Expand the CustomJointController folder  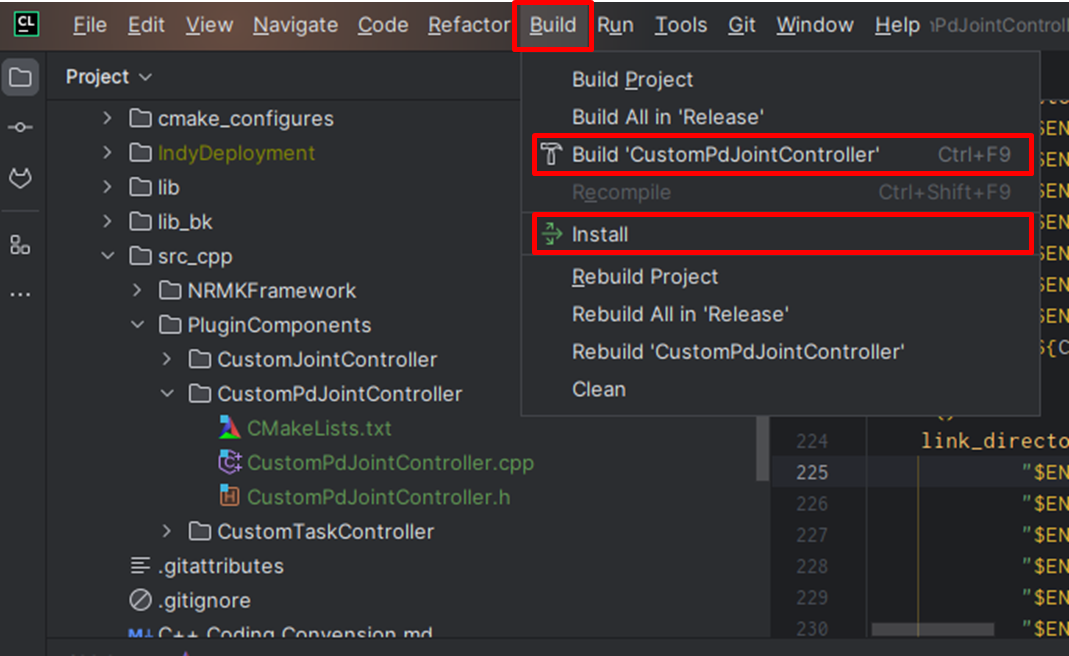[167, 359]
